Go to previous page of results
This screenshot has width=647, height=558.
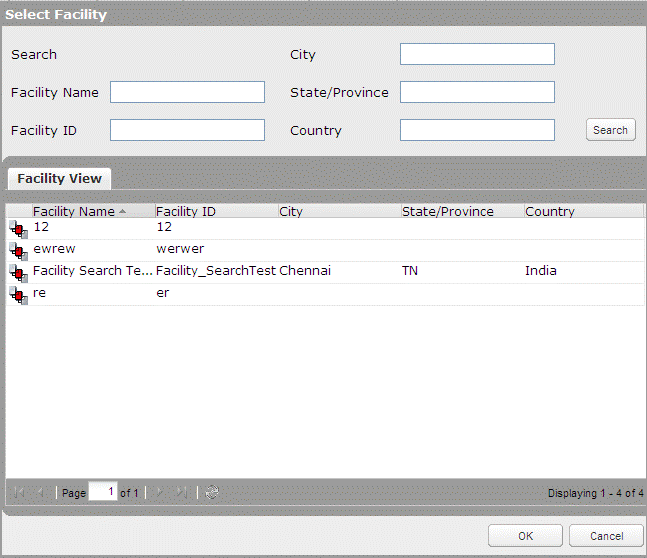[40, 493]
